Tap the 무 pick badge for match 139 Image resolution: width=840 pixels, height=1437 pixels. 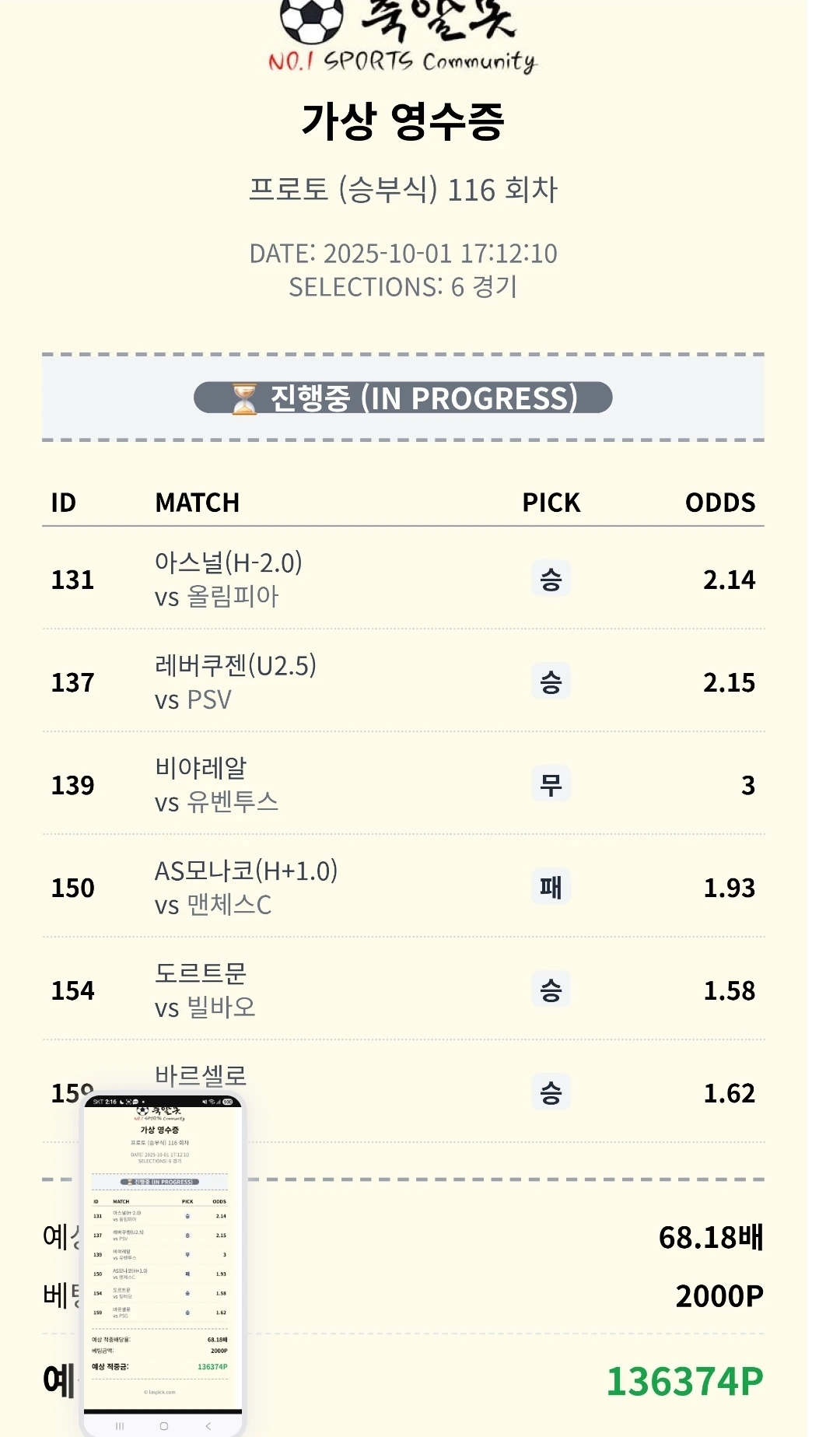tap(551, 784)
